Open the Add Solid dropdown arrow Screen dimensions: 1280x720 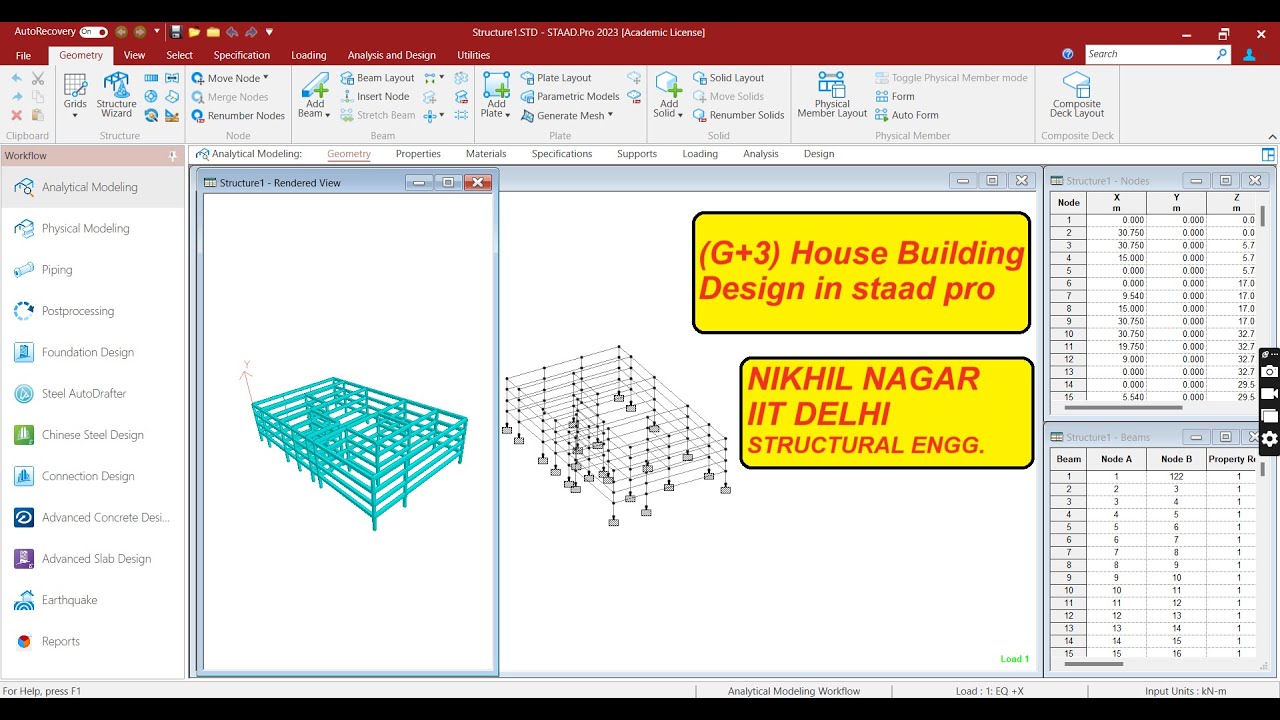tap(680, 114)
